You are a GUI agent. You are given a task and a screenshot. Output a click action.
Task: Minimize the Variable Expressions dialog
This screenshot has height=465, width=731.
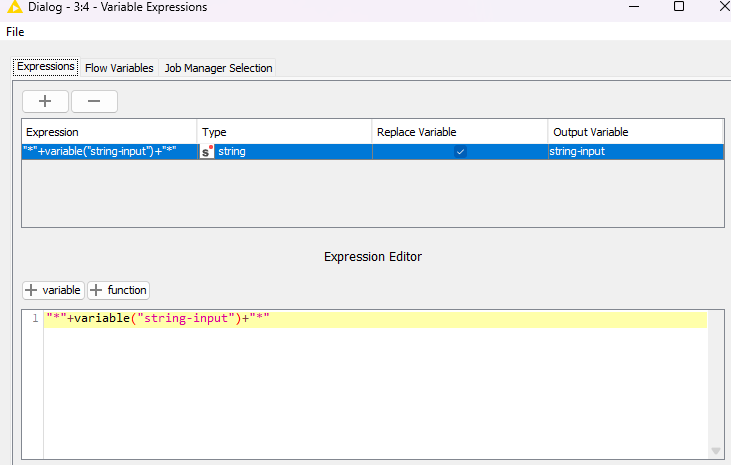pos(633,7)
